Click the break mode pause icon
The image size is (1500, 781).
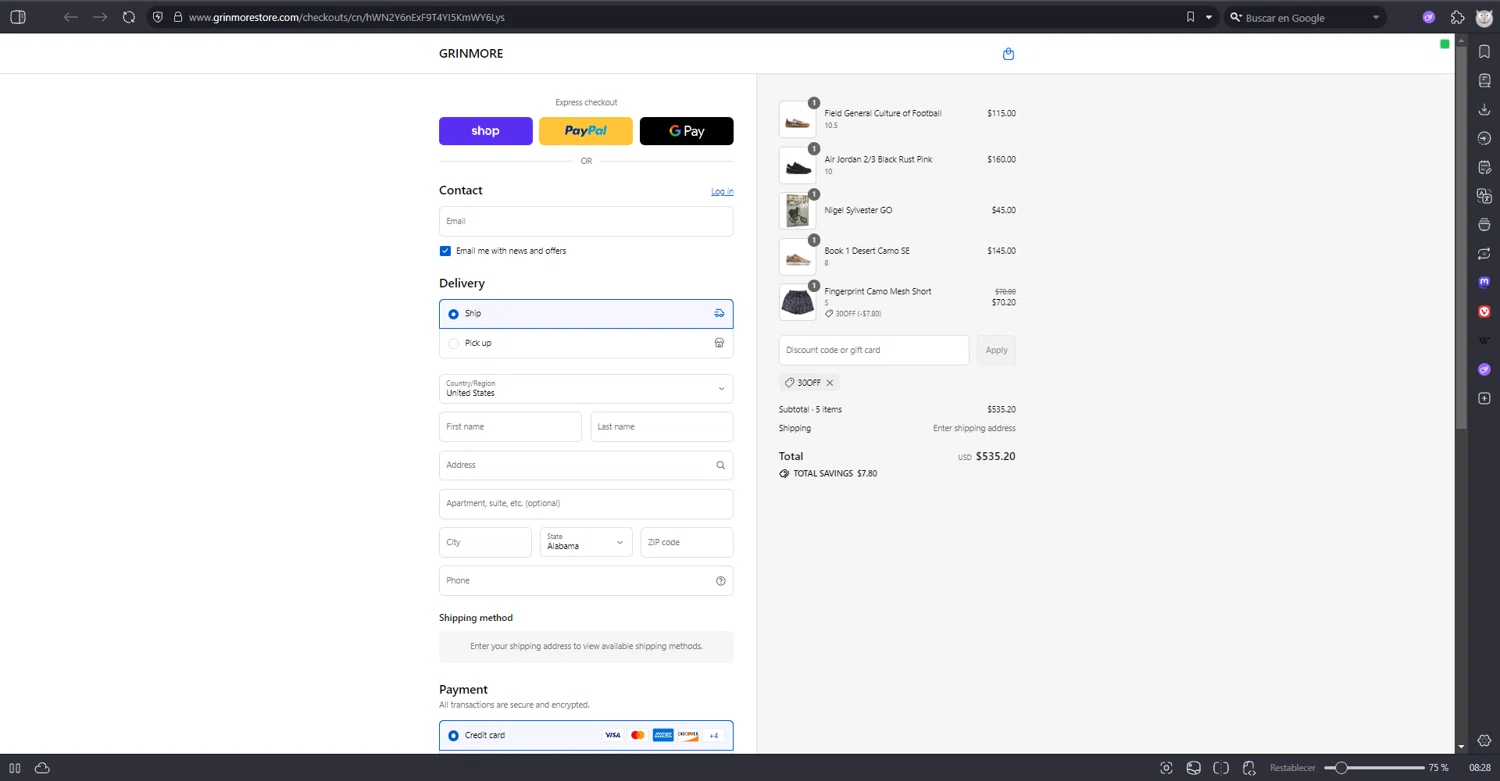point(15,768)
